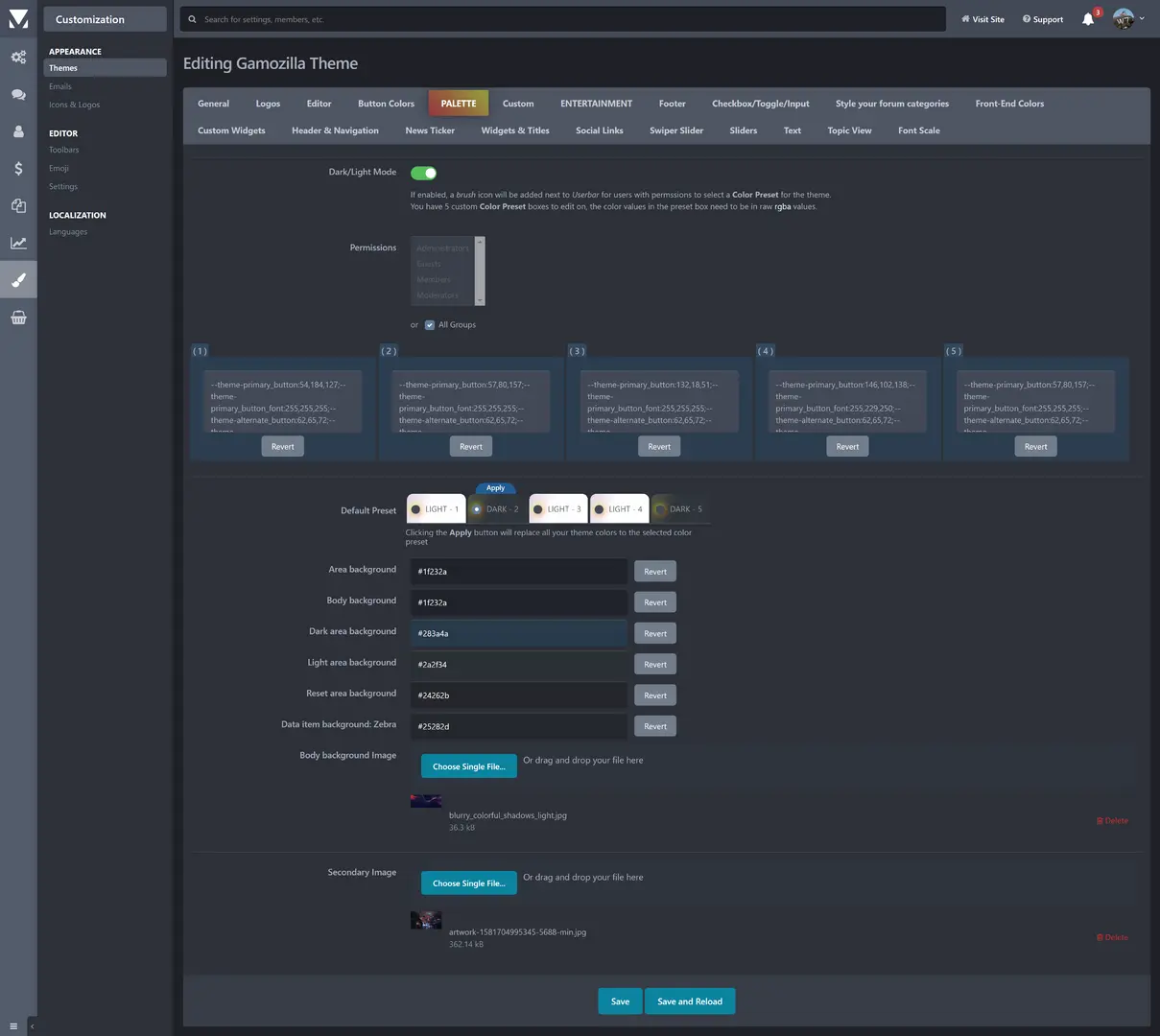Click Visit Site link
The image size is (1160, 1036).
point(982,19)
